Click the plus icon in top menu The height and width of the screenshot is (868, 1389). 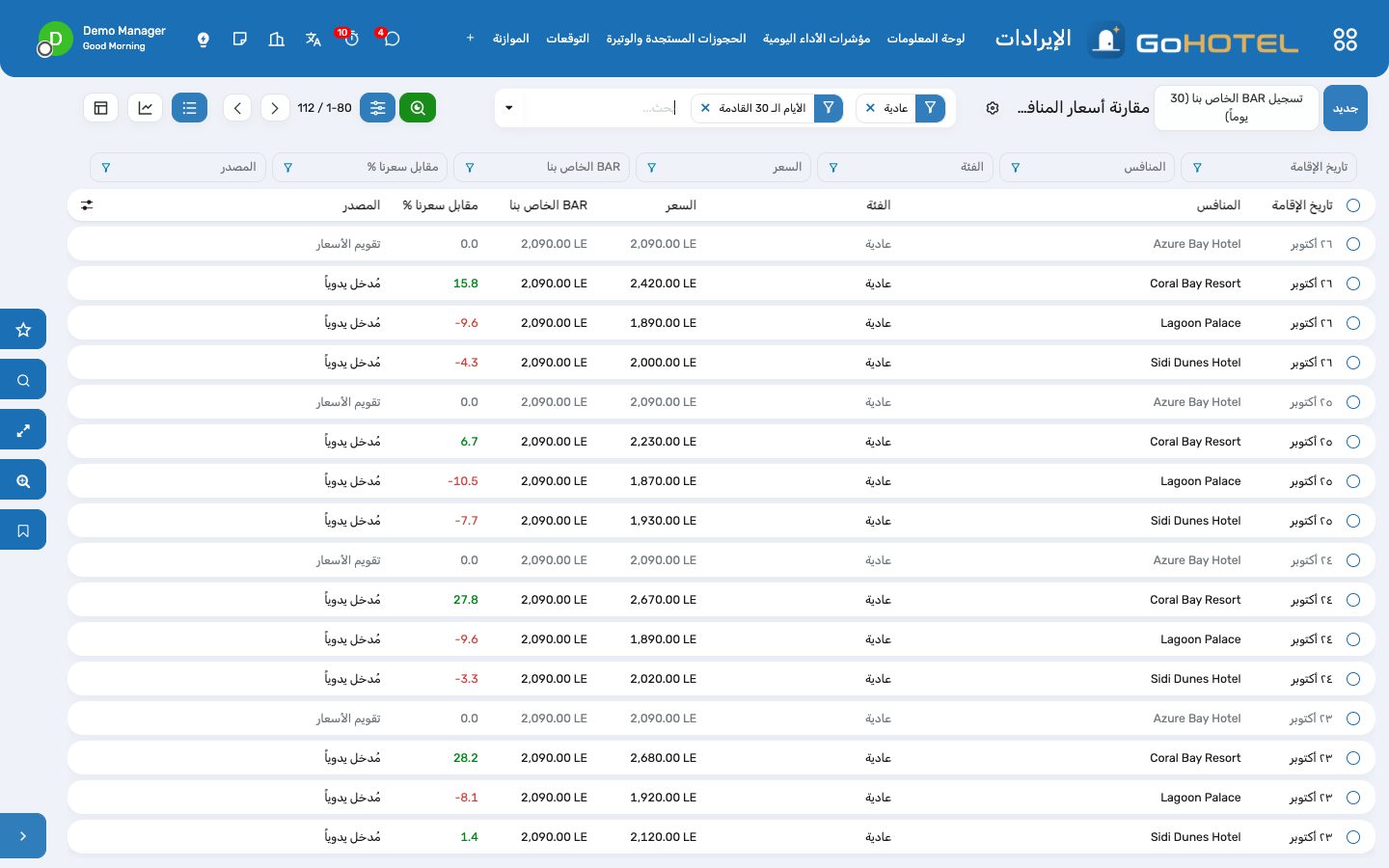point(470,39)
